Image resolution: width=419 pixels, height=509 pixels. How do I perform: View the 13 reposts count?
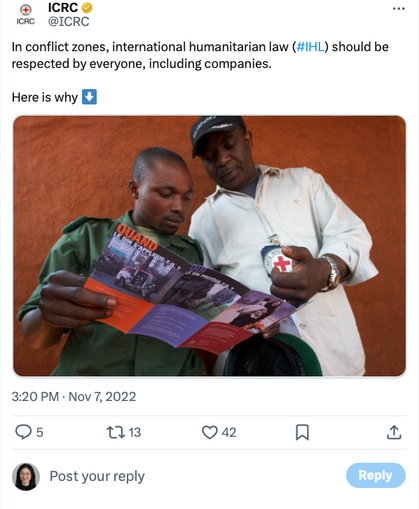pyautogui.click(x=135, y=432)
